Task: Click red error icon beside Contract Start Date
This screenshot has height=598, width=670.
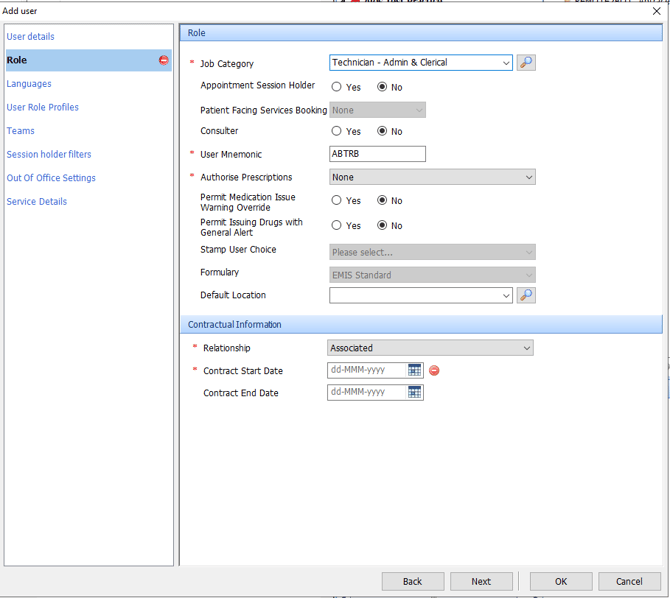Action: tap(434, 370)
